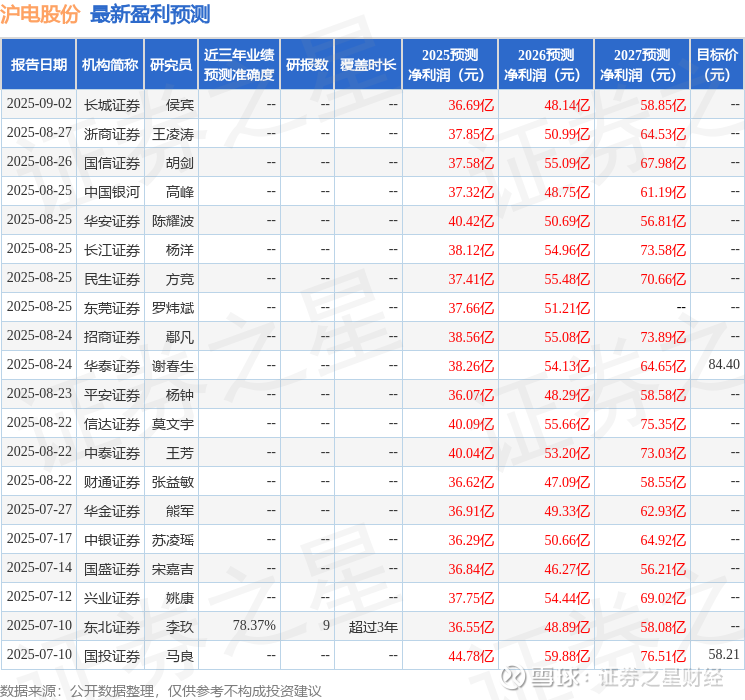745x700 pixels.
Task: Click the 2026预测净利润 column header
Action: [546, 65]
